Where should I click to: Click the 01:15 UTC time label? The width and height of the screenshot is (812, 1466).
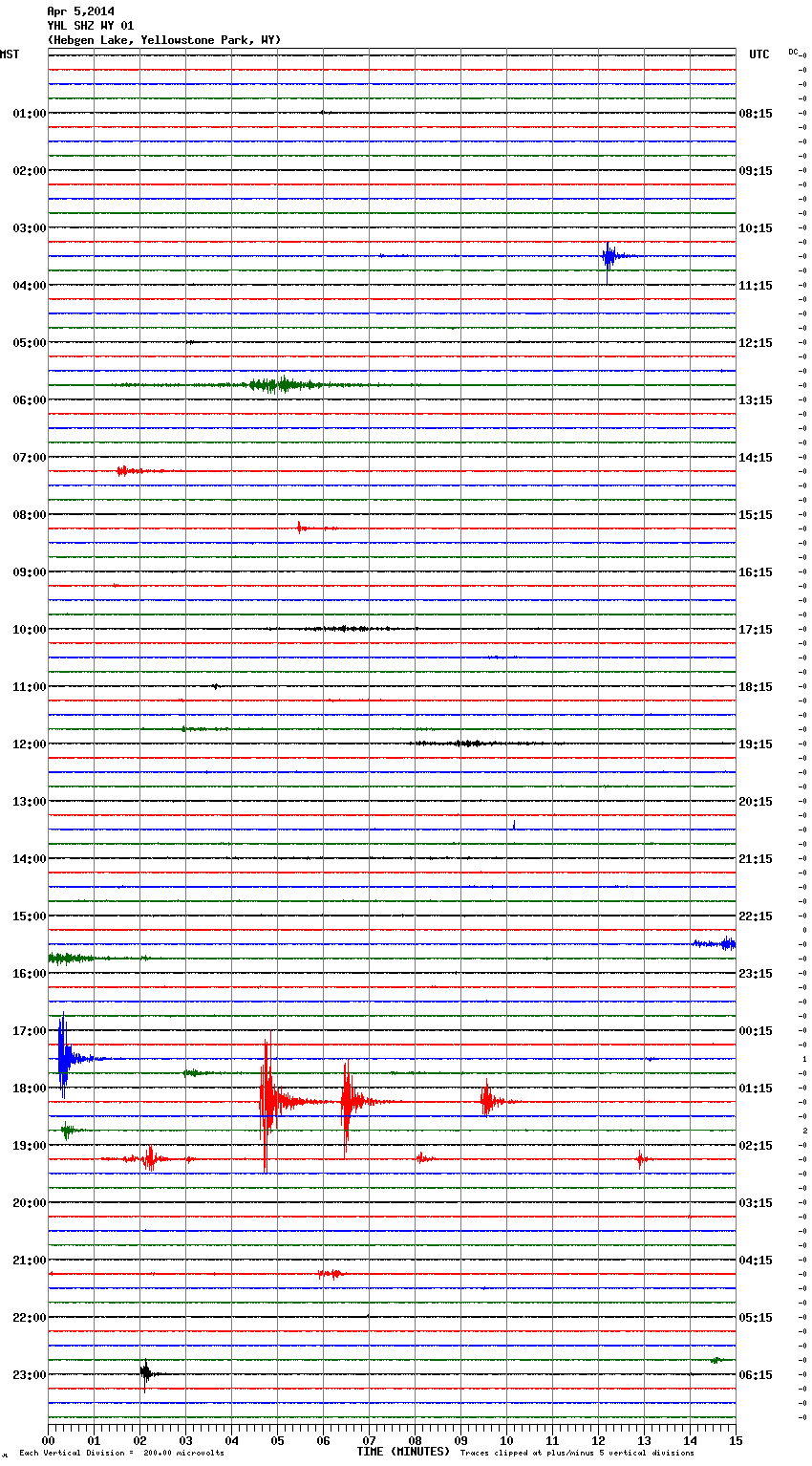(756, 1089)
